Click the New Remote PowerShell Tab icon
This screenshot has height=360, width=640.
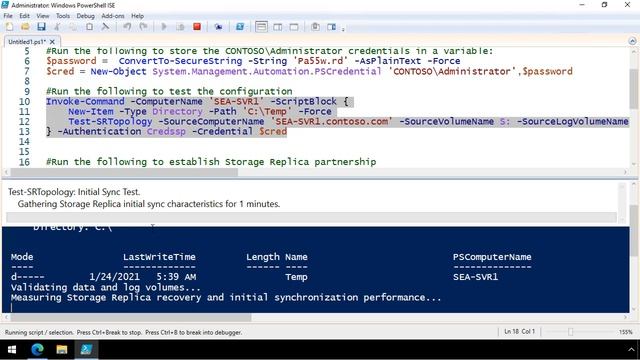(218, 27)
